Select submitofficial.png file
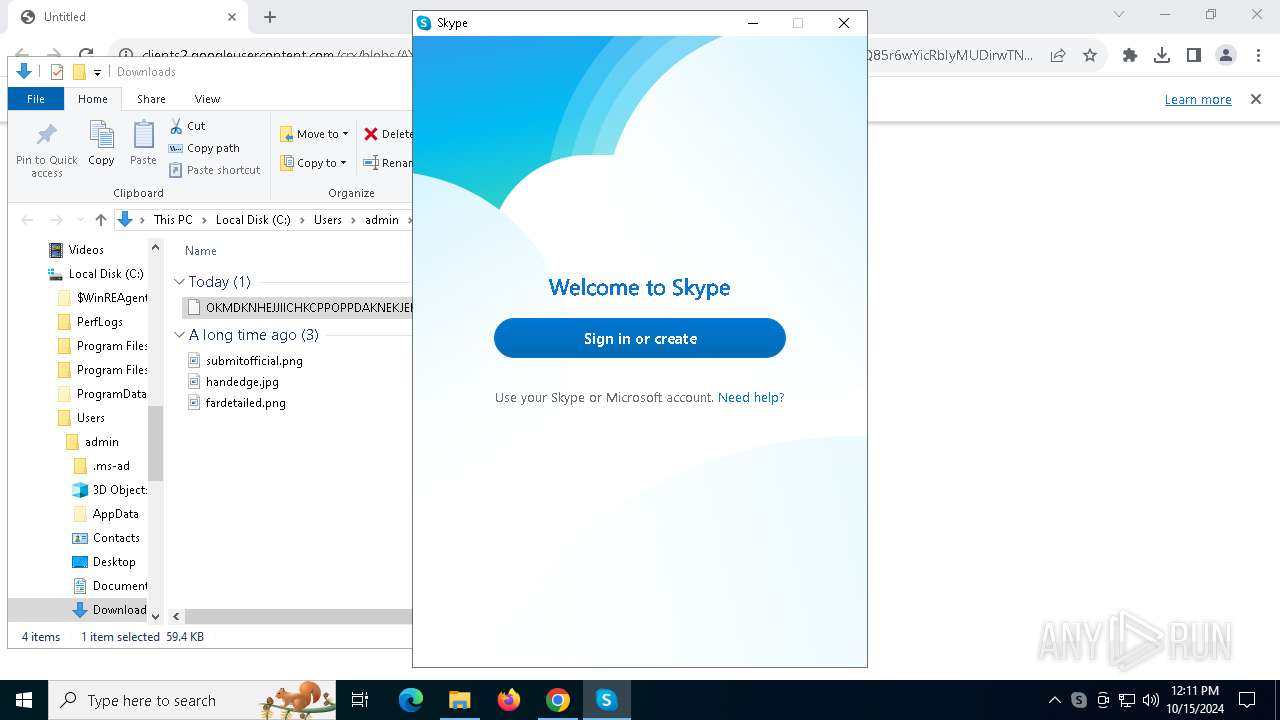The width and height of the screenshot is (1280, 720). pos(254,361)
